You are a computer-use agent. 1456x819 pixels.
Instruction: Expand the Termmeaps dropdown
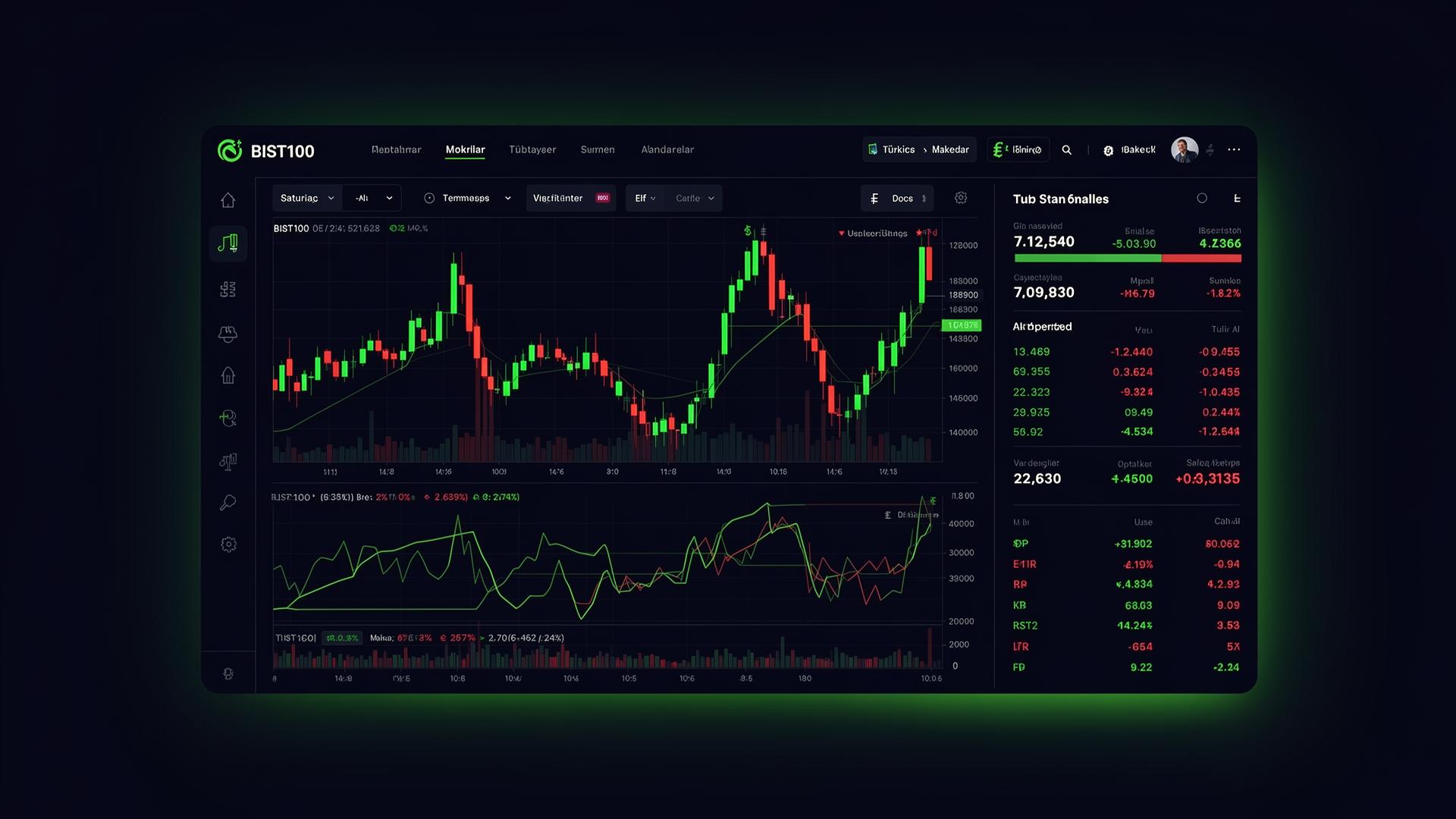point(467,198)
